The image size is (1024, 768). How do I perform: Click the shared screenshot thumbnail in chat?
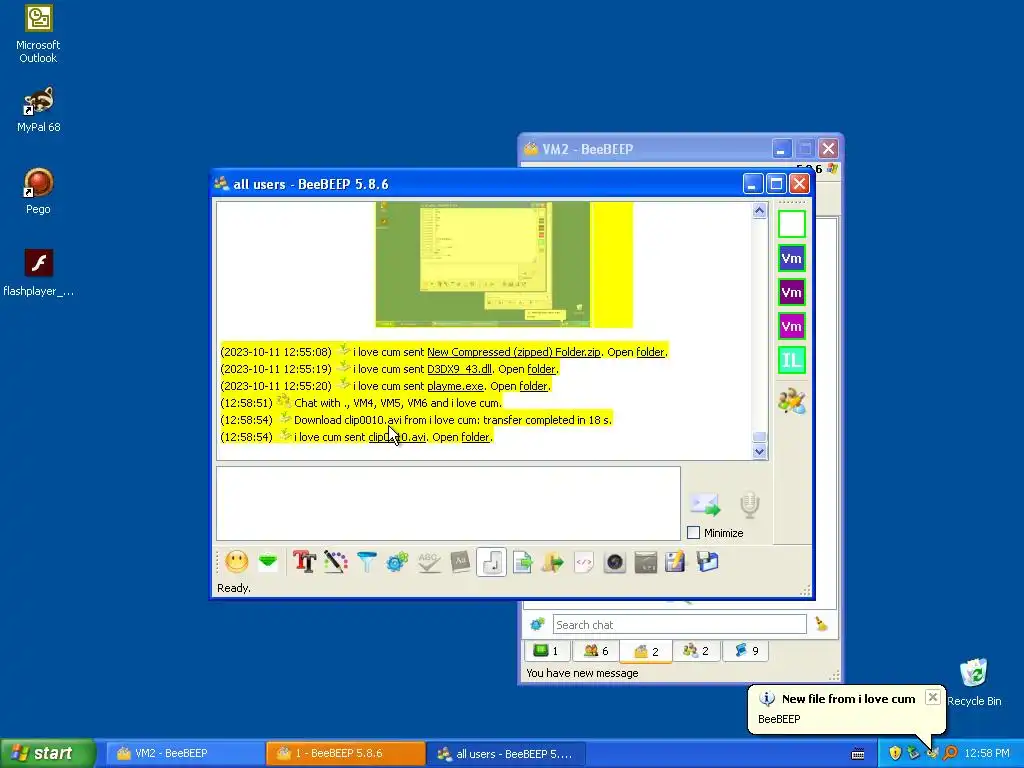click(504, 264)
